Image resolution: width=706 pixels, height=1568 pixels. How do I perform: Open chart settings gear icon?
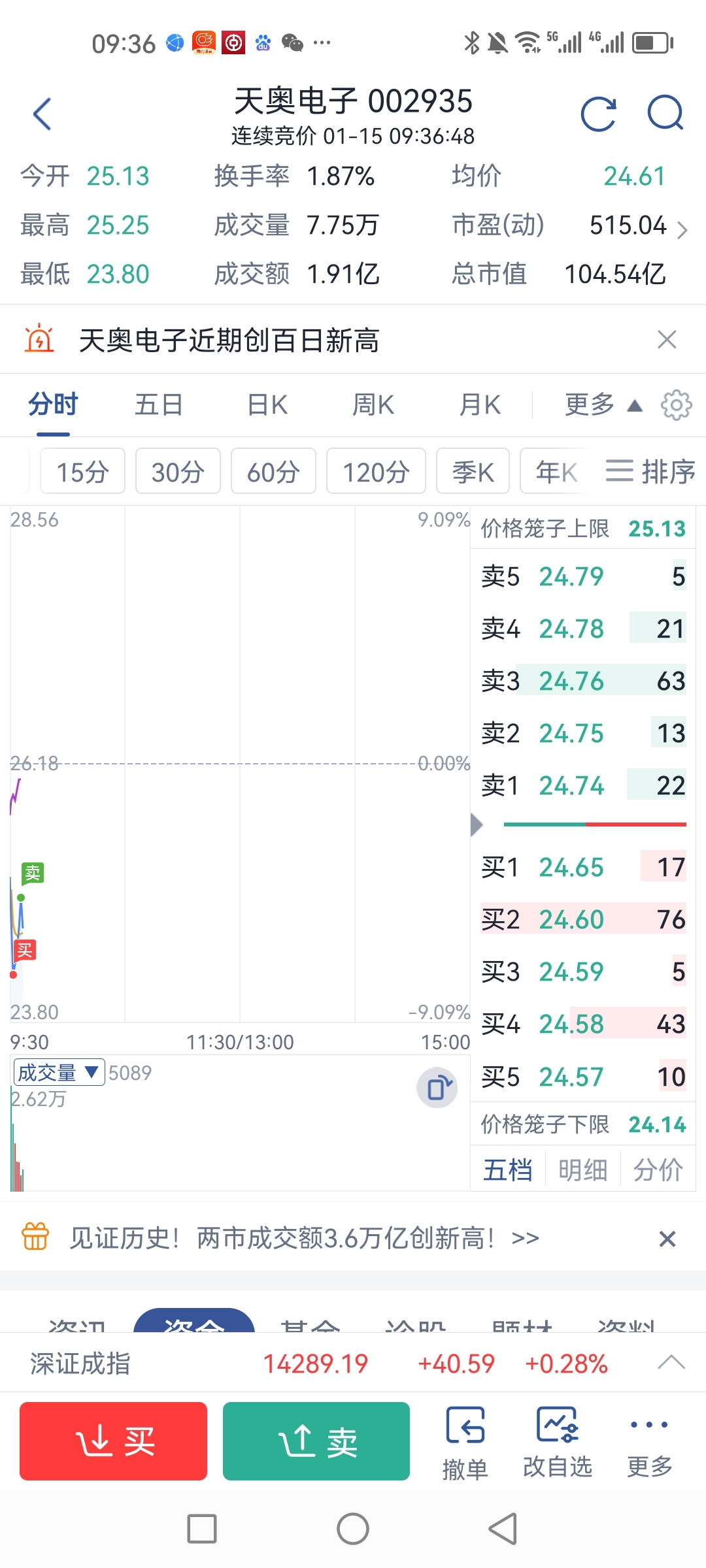coord(676,405)
